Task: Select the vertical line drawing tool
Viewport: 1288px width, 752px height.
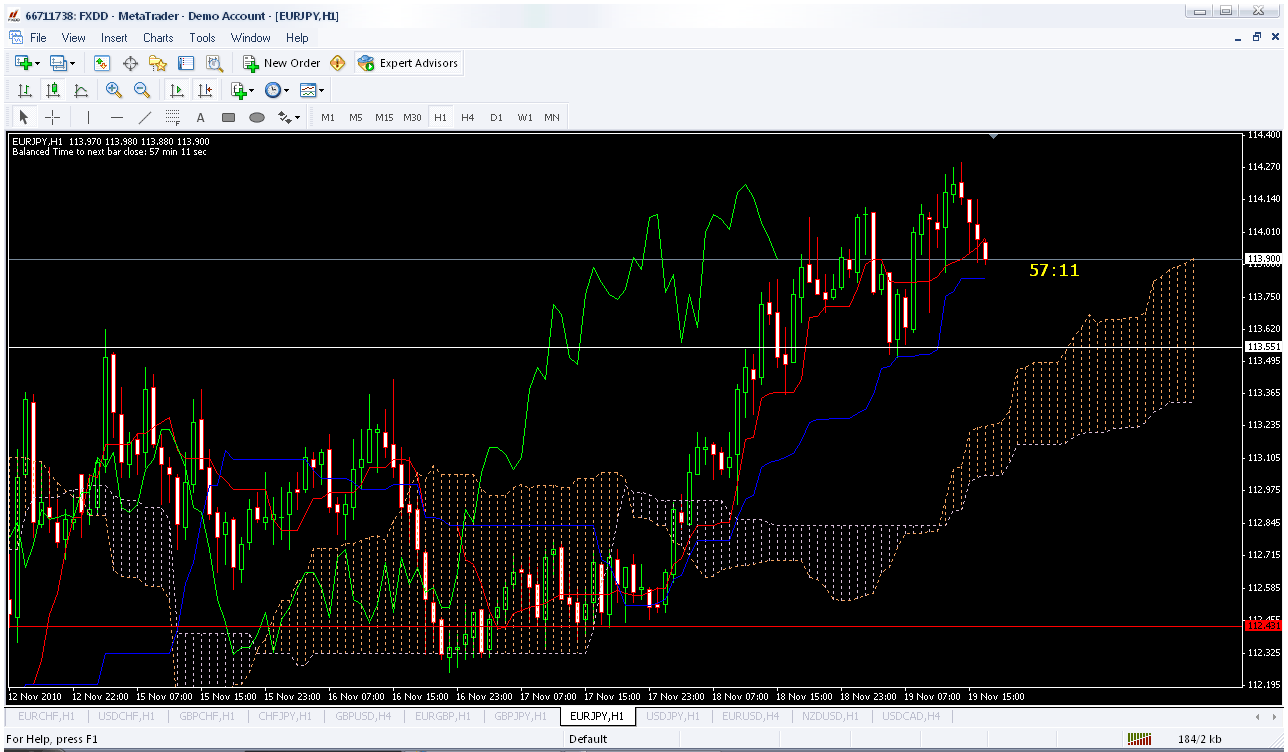Action: pyautogui.click(x=88, y=117)
